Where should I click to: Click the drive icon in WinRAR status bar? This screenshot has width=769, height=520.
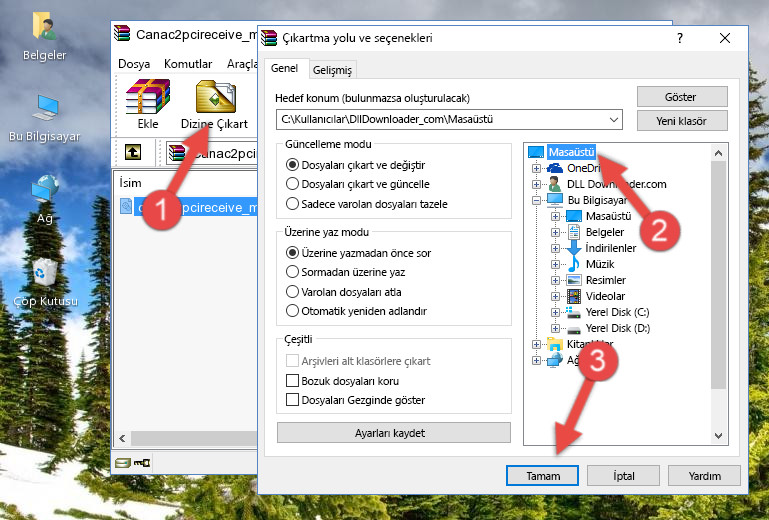[123, 462]
